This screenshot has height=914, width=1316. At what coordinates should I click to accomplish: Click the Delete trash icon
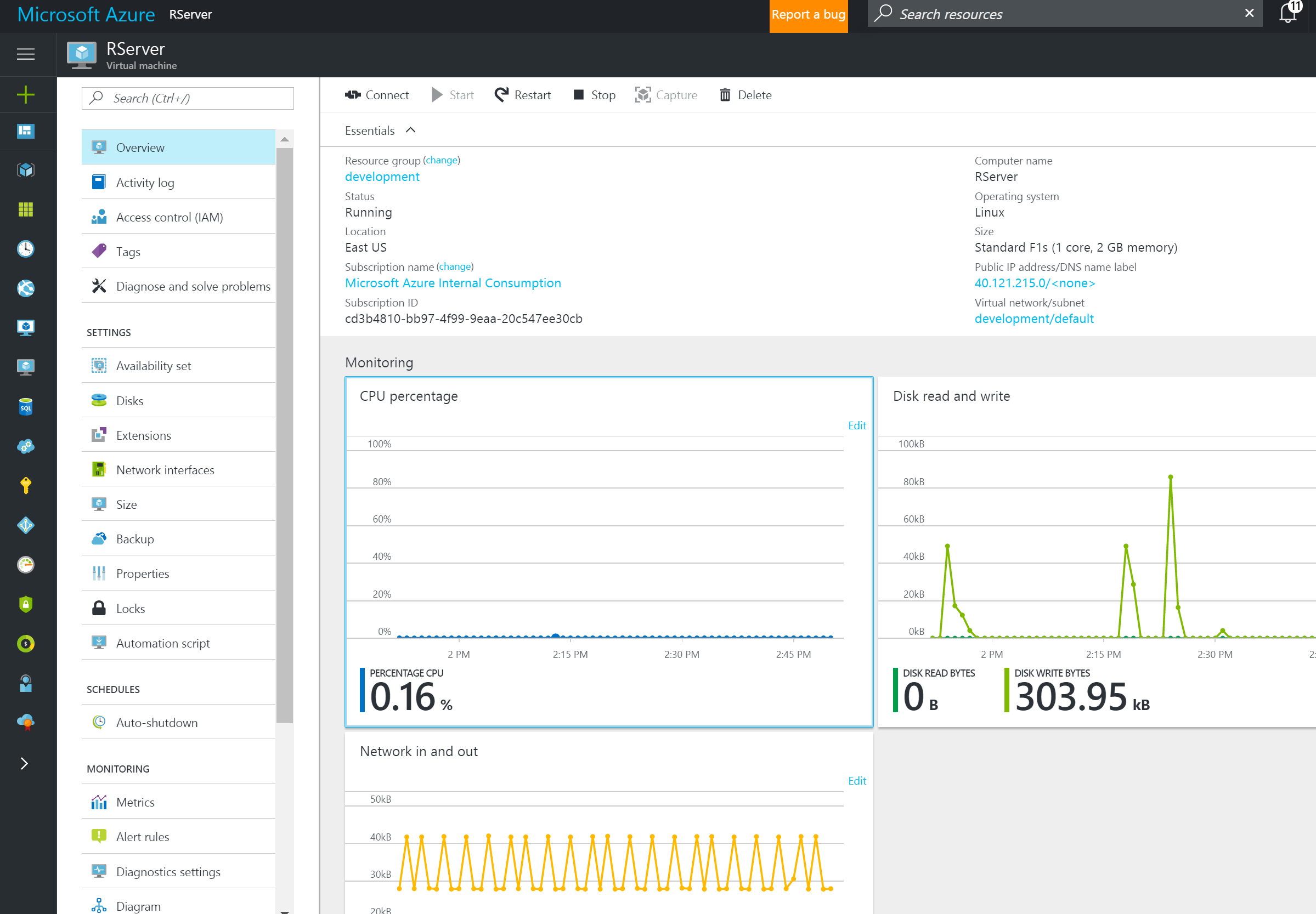[725, 95]
